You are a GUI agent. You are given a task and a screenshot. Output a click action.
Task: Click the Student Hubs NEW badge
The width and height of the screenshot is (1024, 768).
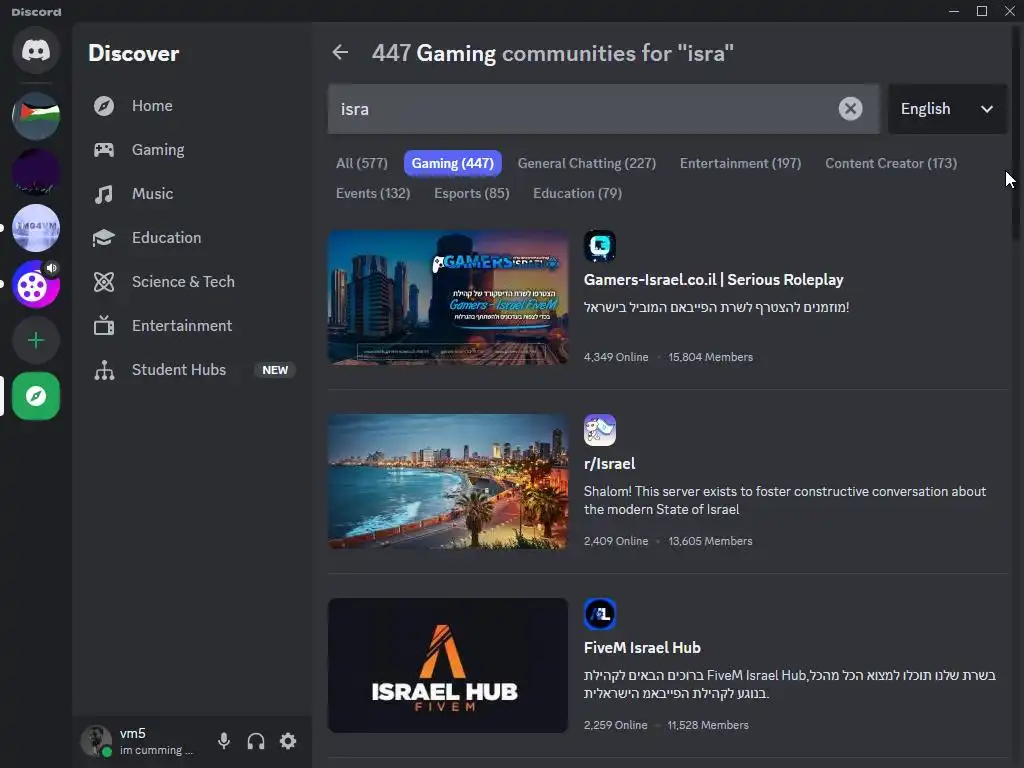point(275,370)
